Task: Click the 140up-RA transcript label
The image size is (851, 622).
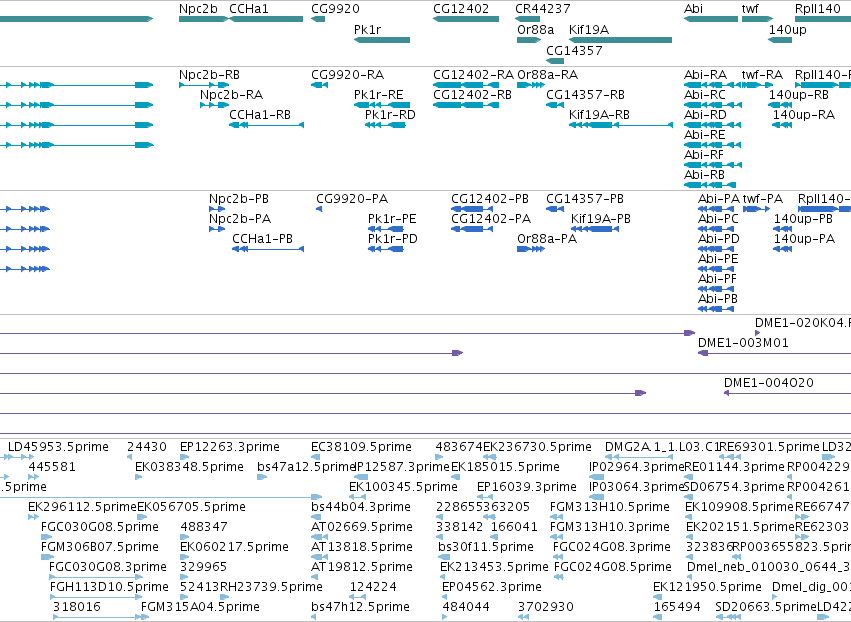Action: tap(804, 115)
